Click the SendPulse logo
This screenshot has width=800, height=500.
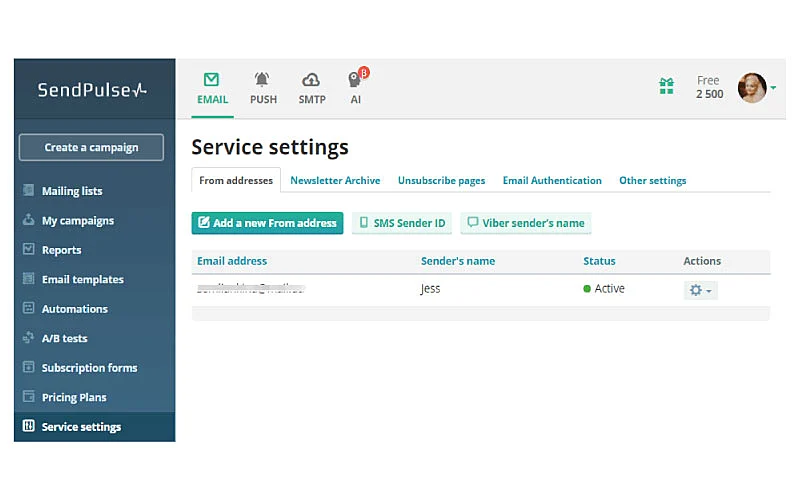(92, 90)
